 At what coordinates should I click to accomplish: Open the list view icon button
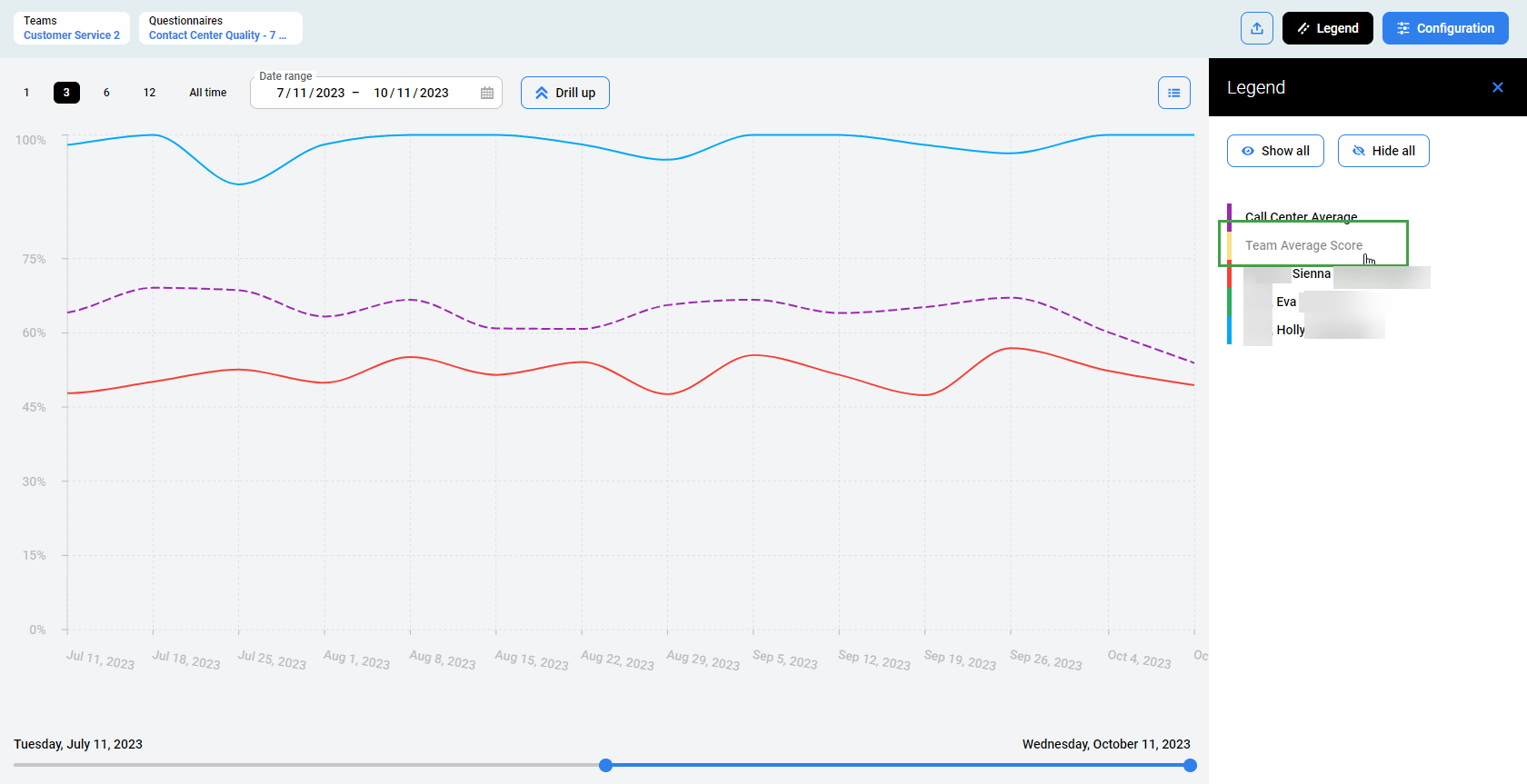pos(1173,93)
